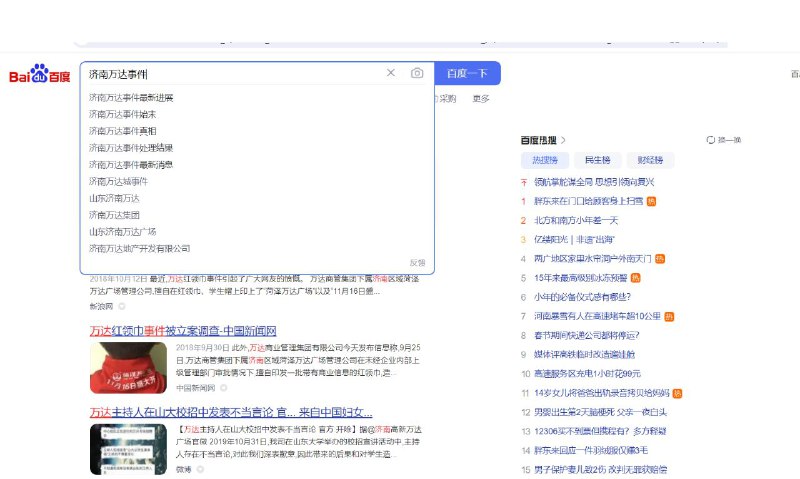Image resolution: width=800 pixels, height=479 pixels.
Task: Click the 反馈 feedback link in suggestions
Action: pos(417,263)
